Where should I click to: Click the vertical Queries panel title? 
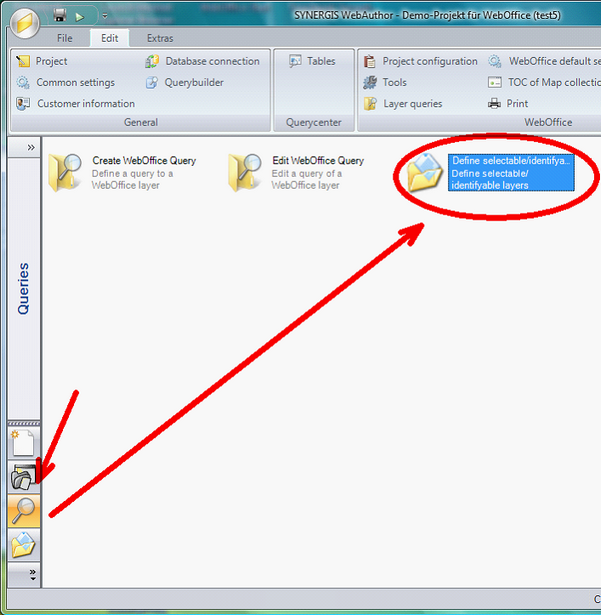[x=24, y=288]
